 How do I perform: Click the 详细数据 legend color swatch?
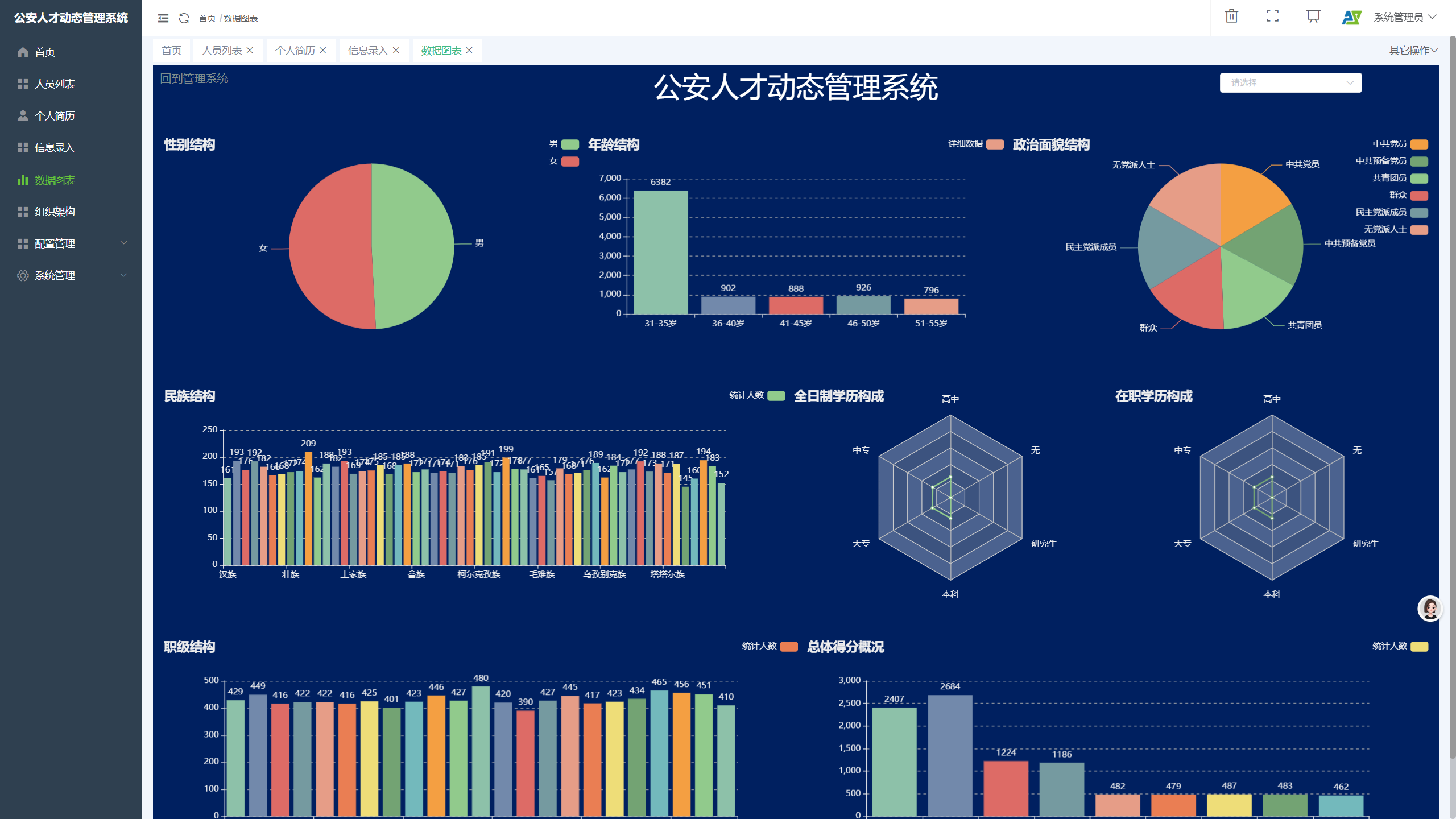pyautogui.click(x=995, y=144)
